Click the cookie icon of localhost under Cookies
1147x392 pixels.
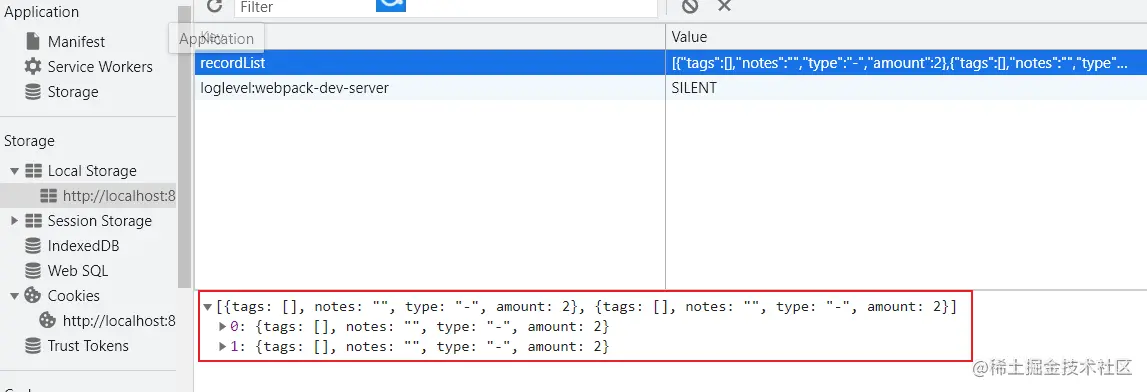tap(48, 320)
